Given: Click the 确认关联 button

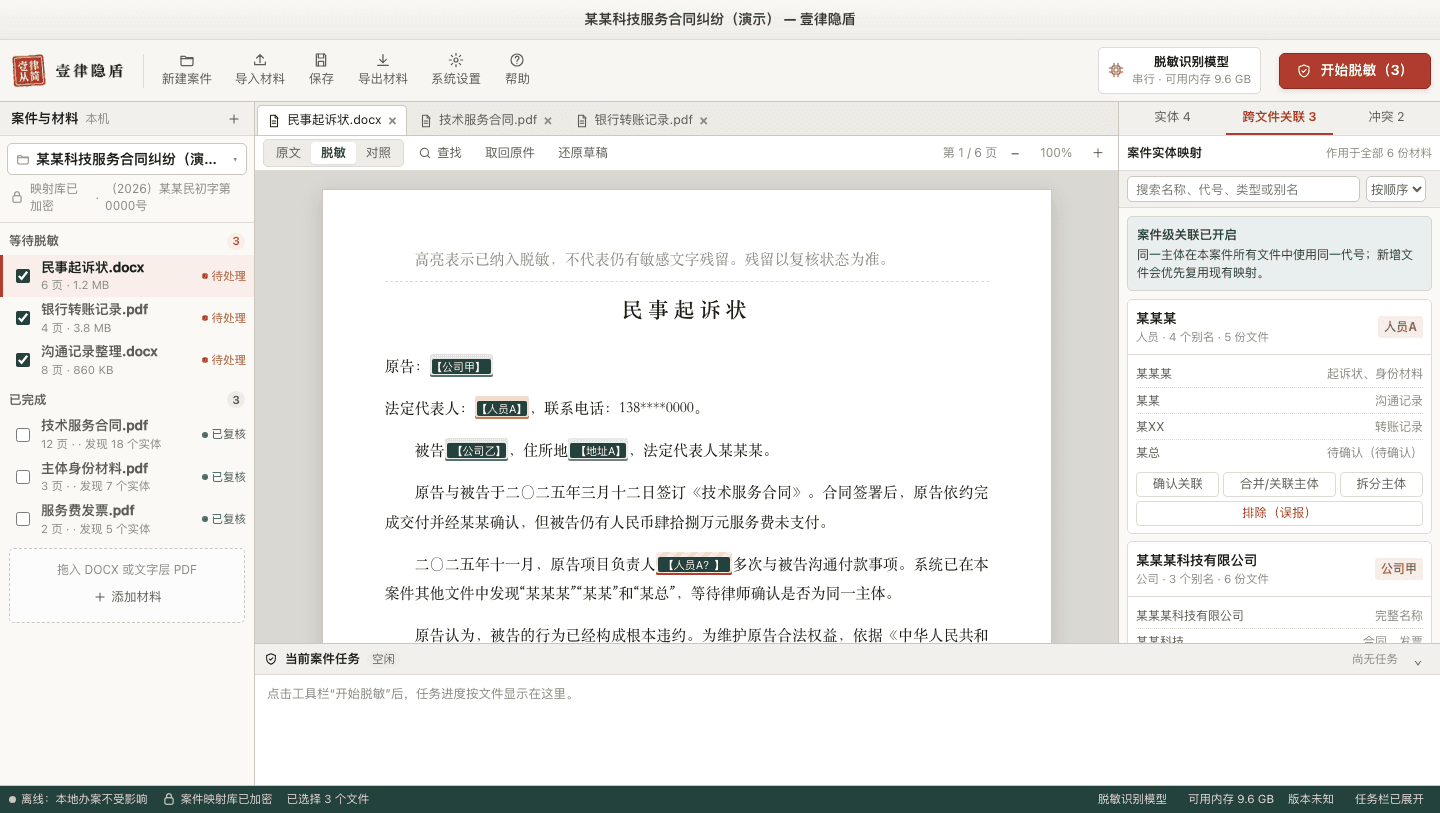Looking at the screenshot, I should pyautogui.click(x=1177, y=484).
